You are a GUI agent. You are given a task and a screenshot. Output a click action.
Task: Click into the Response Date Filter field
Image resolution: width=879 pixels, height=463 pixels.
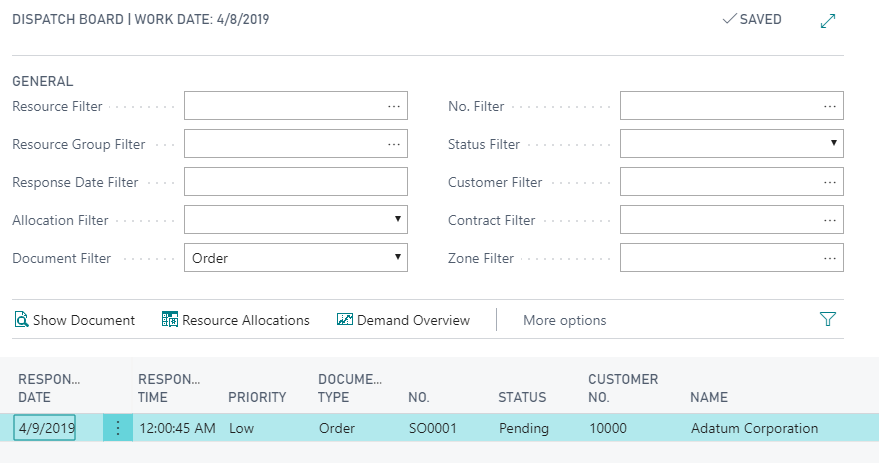tap(296, 182)
